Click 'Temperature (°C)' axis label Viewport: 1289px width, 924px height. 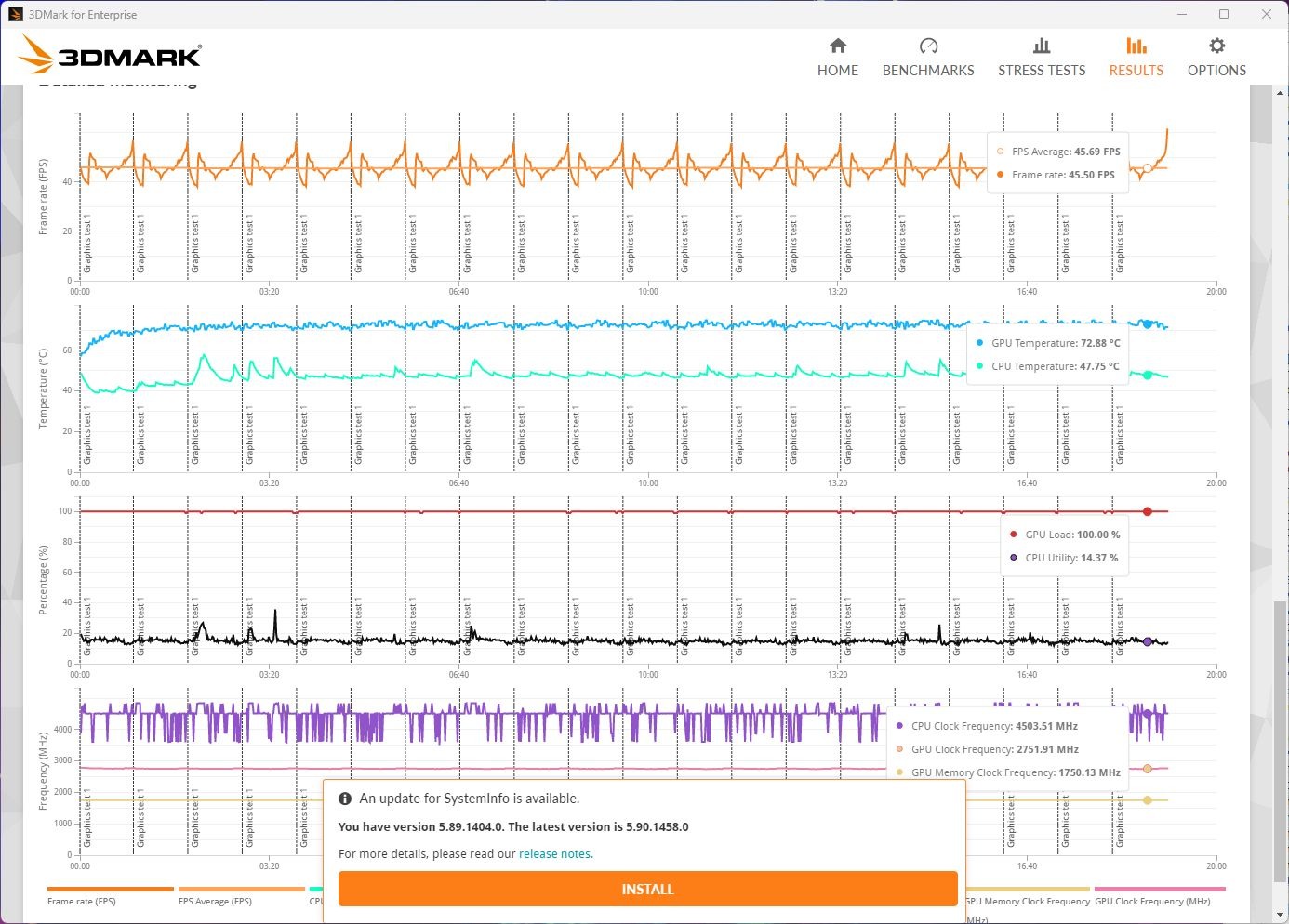point(43,389)
